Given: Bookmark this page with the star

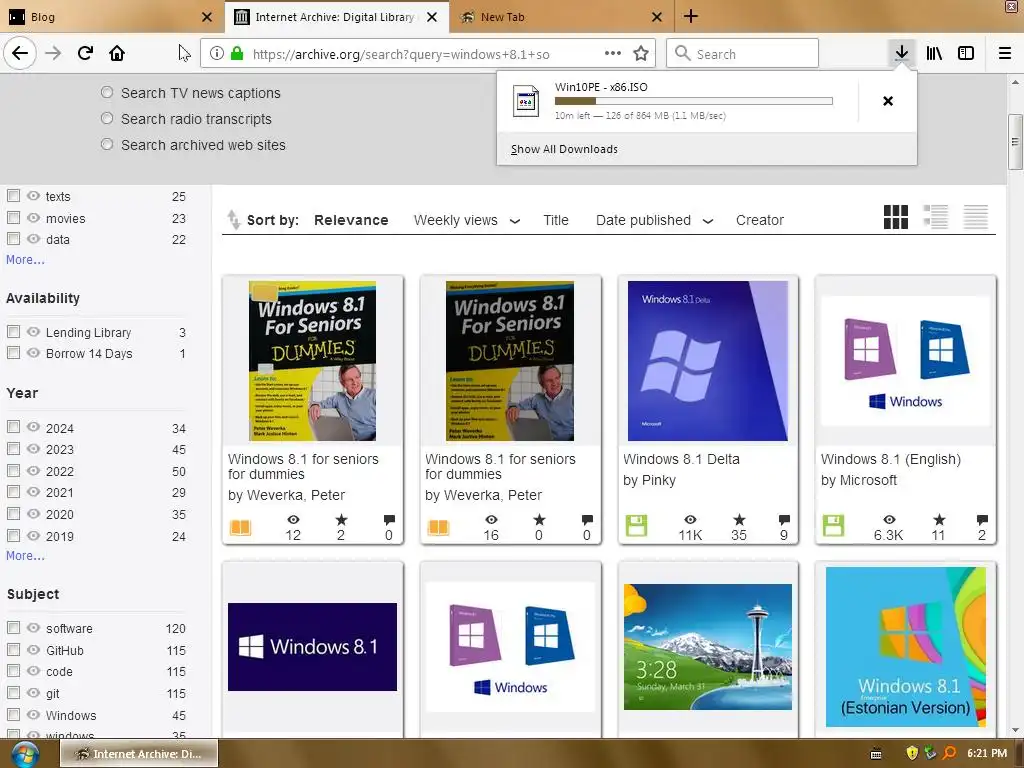Looking at the screenshot, I should coord(641,54).
